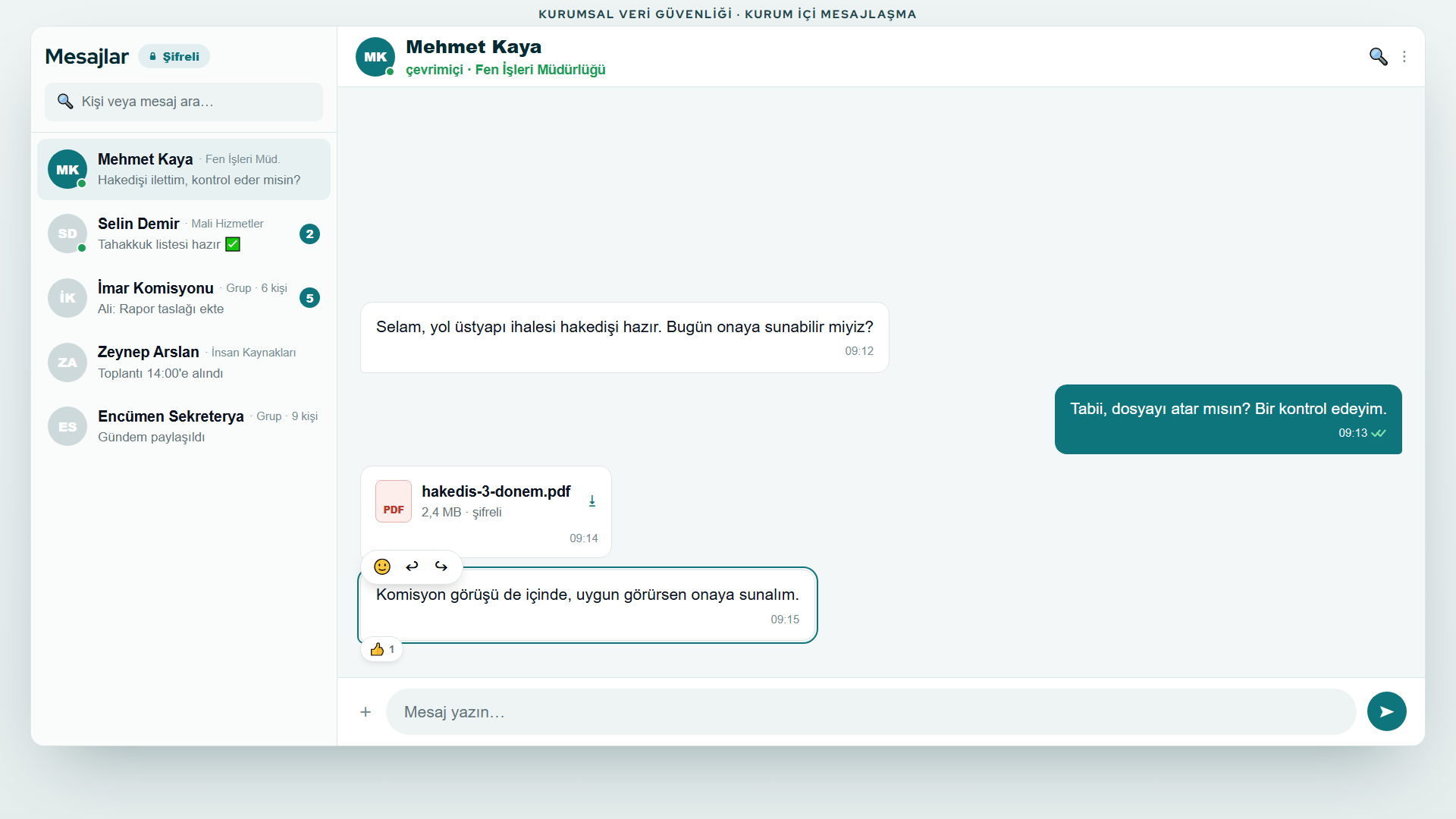Click '2,4 MB · şifreli' file info
Viewport: 1456px width, 819px height.
coord(461,513)
